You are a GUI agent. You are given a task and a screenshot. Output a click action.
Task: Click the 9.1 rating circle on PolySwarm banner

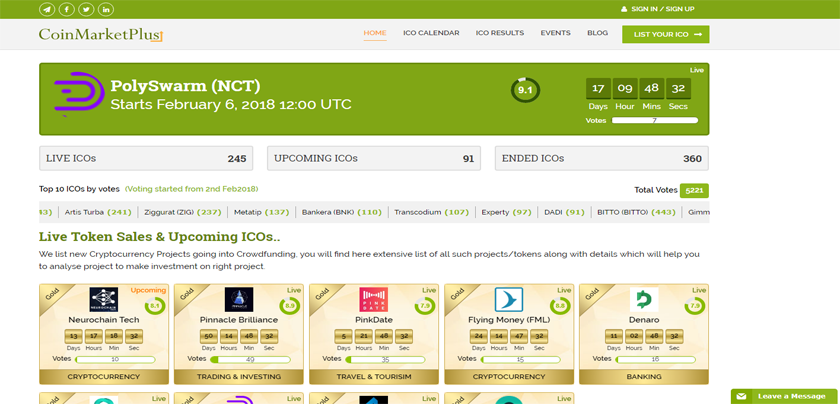pyautogui.click(x=525, y=90)
